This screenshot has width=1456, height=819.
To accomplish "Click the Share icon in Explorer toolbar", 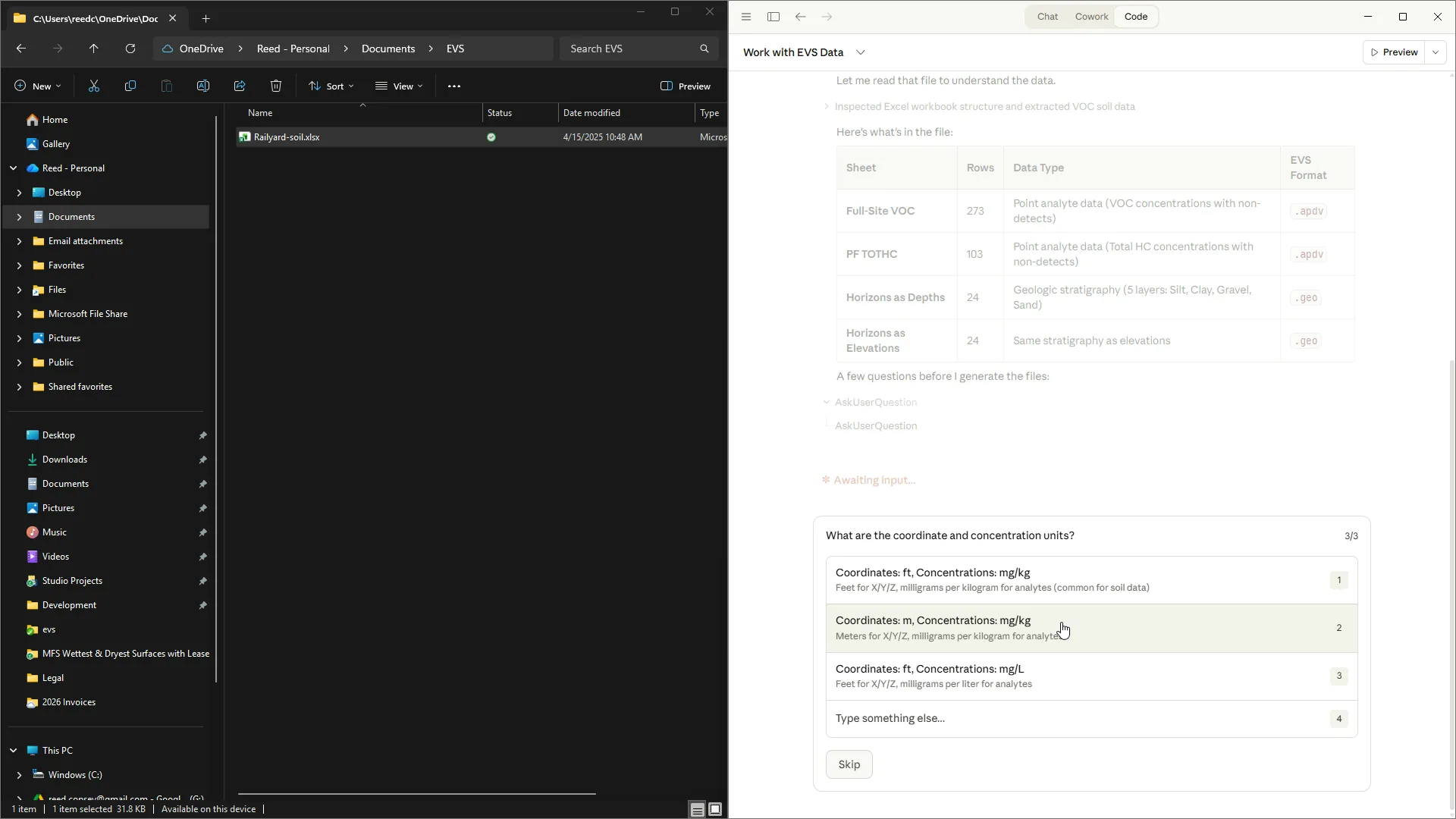I will 240,86.
